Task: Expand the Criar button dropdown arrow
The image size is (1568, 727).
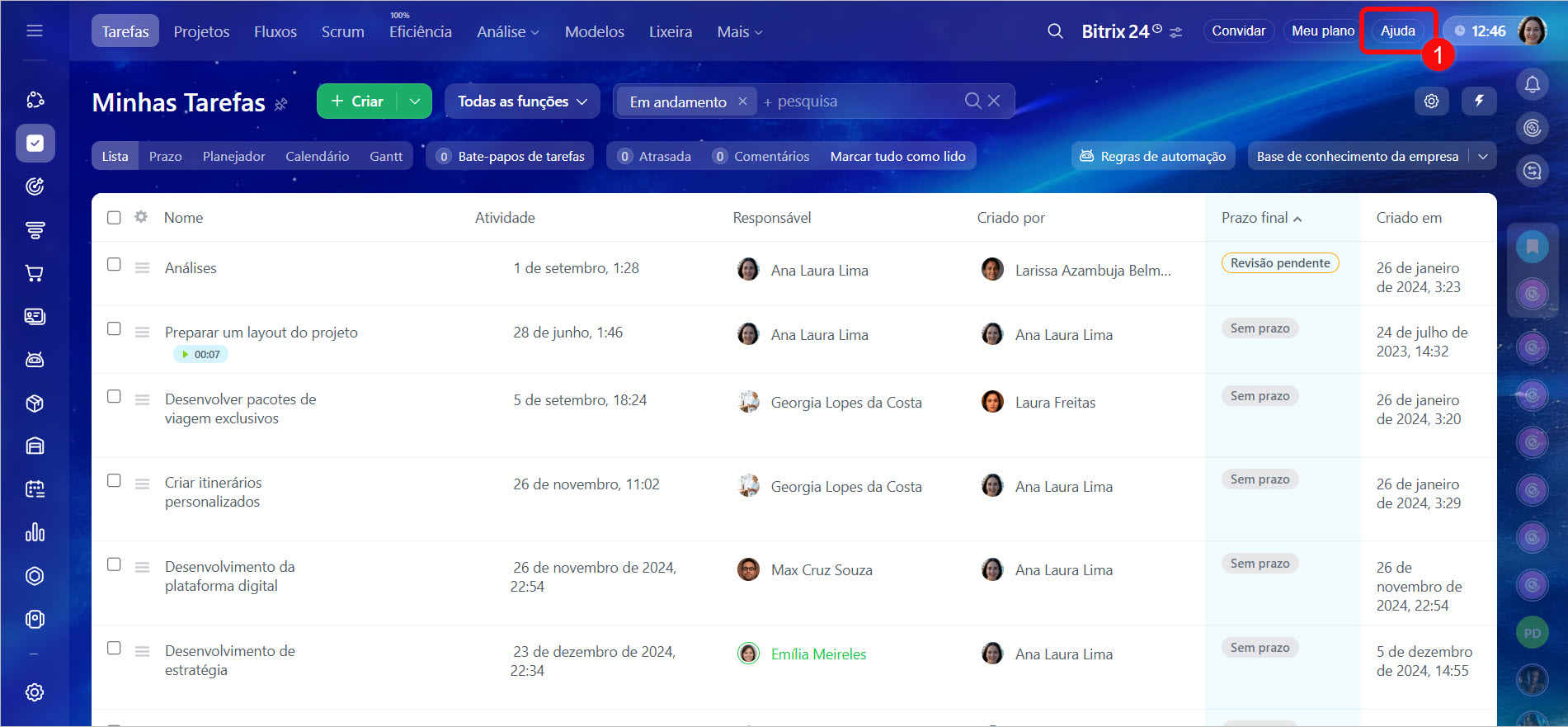Action: pyautogui.click(x=415, y=101)
